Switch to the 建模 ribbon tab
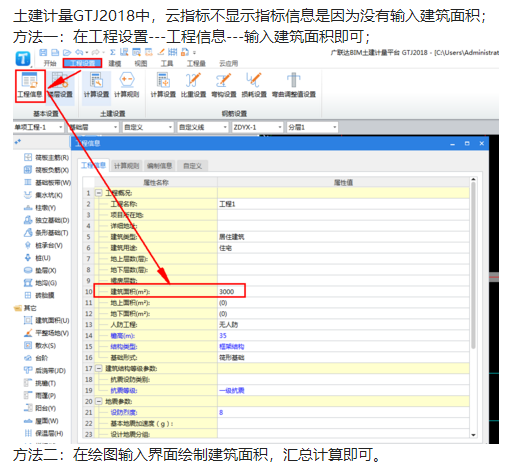This screenshot has height=473, width=512. pyautogui.click(x=115, y=63)
